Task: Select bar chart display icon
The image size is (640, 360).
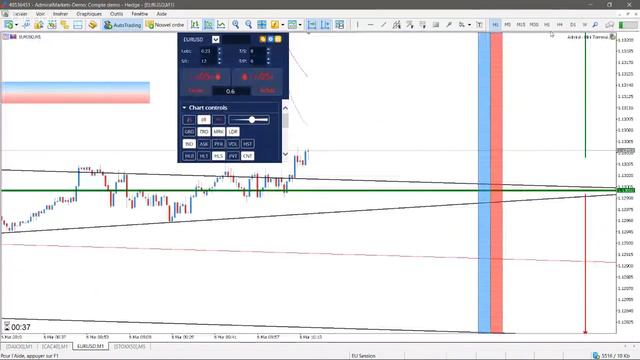Action: pos(195,25)
